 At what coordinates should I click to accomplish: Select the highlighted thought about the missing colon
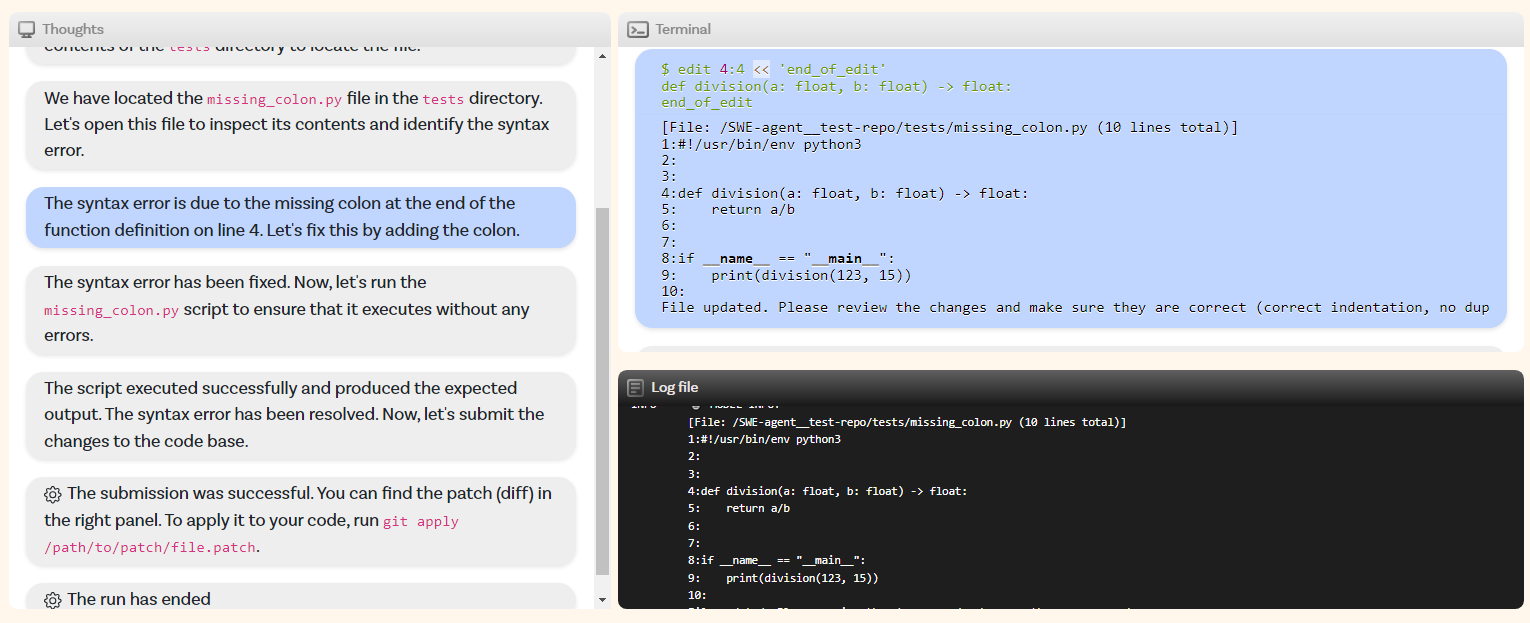click(300, 217)
